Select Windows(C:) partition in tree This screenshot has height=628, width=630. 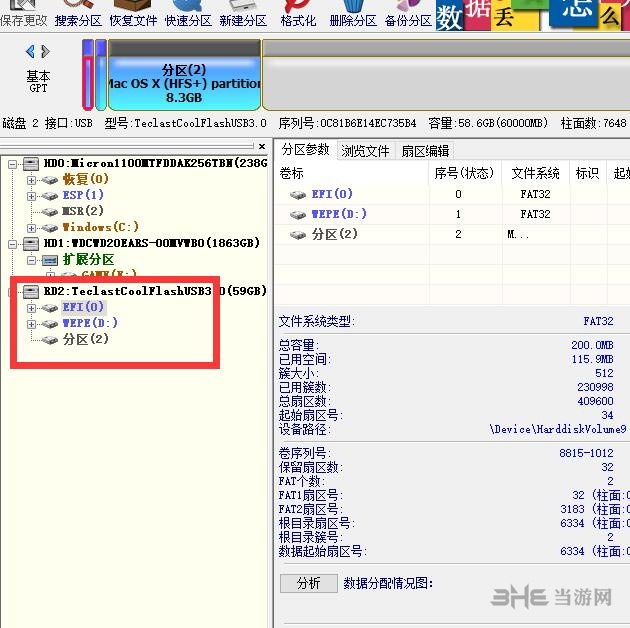101,227
